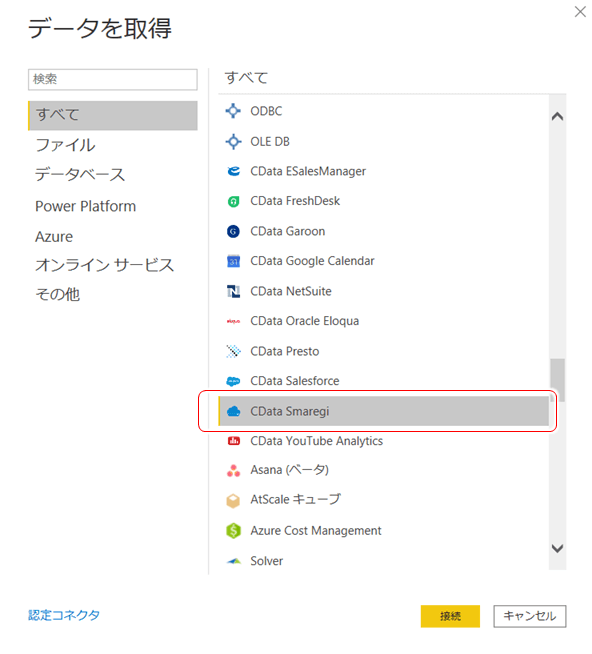Choose CData Salesforce text
This screenshot has height=654, width=592.
click(x=295, y=381)
